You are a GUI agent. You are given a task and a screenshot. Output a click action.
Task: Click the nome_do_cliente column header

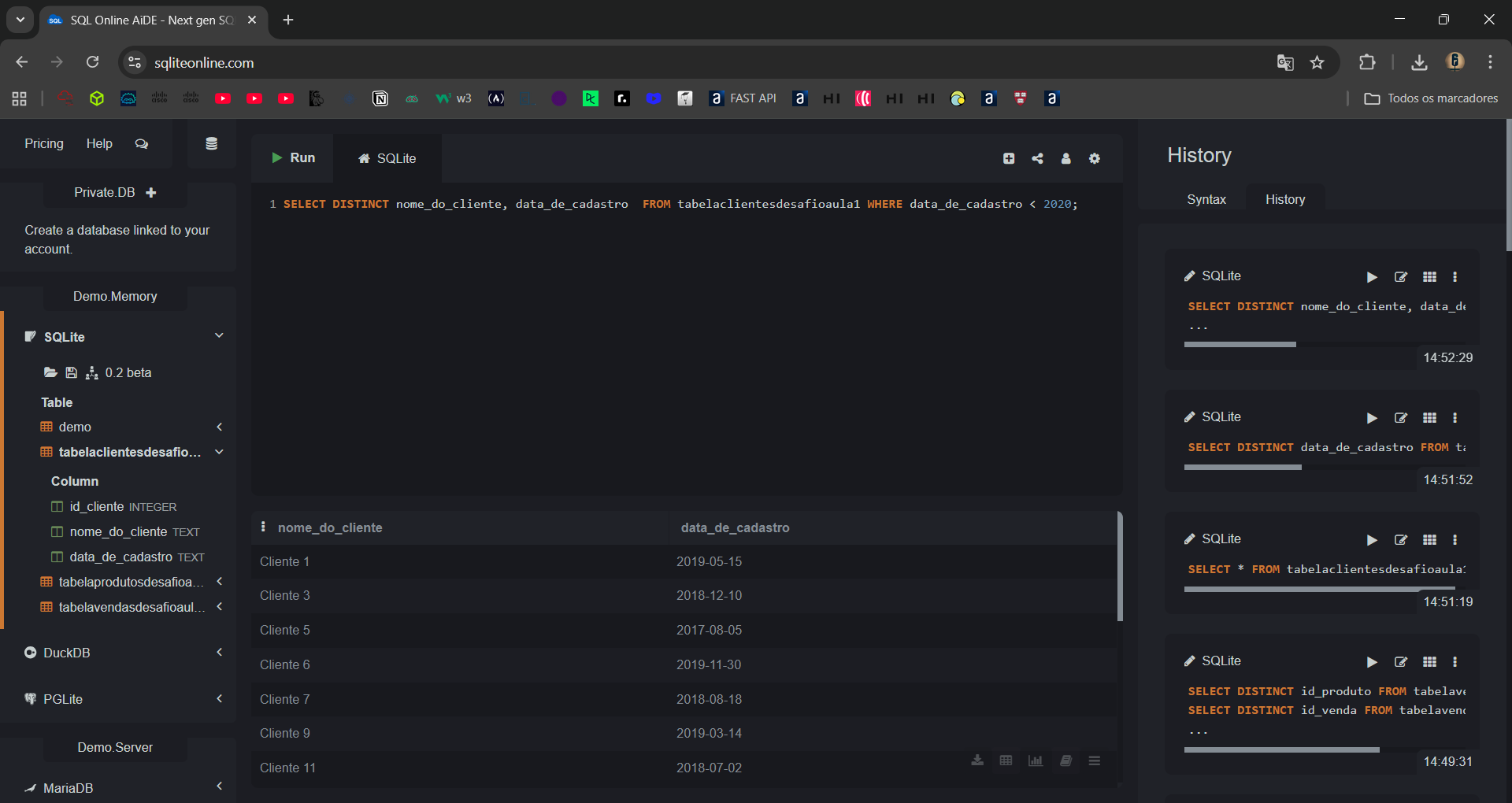click(x=330, y=528)
